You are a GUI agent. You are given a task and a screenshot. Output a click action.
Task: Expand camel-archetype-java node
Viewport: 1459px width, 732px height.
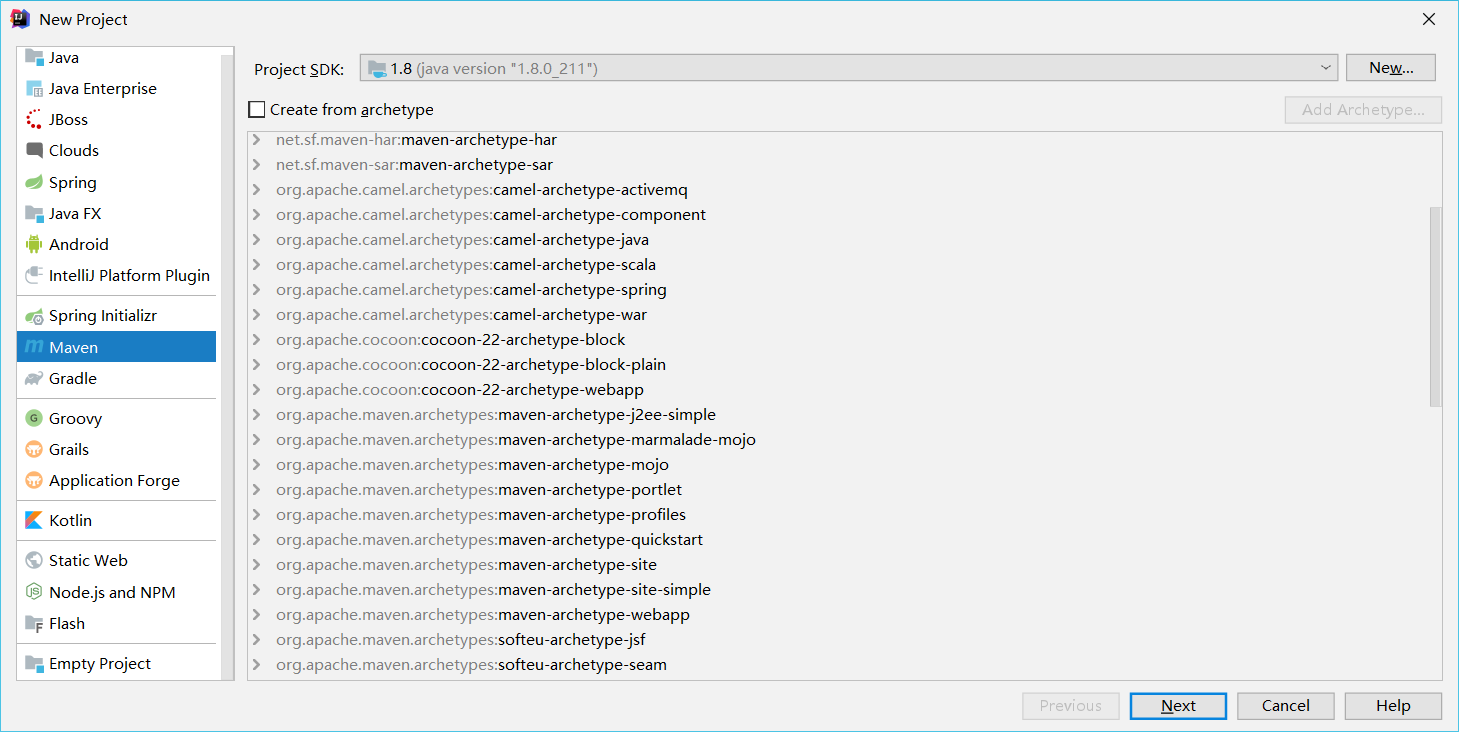tap(258, 240)
